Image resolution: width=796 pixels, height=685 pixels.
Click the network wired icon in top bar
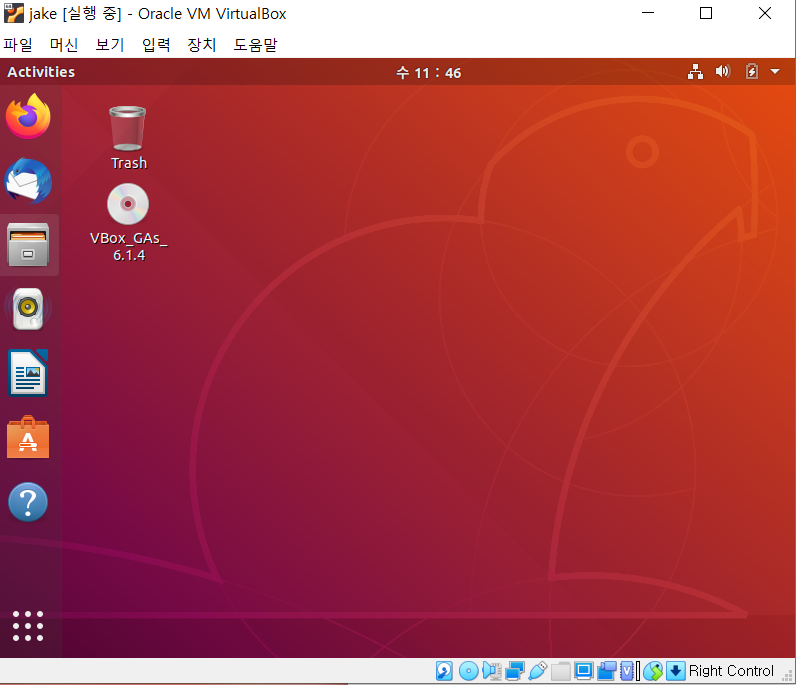click(x=695, y=72)
